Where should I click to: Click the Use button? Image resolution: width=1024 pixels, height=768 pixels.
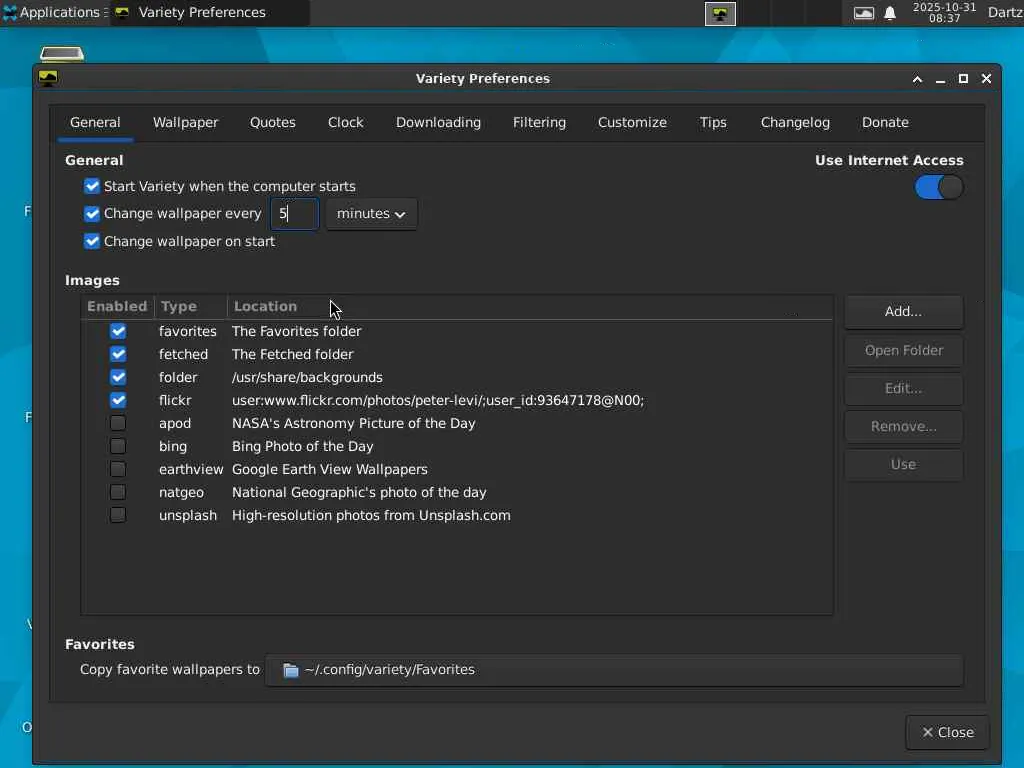(x=903, y=464)
